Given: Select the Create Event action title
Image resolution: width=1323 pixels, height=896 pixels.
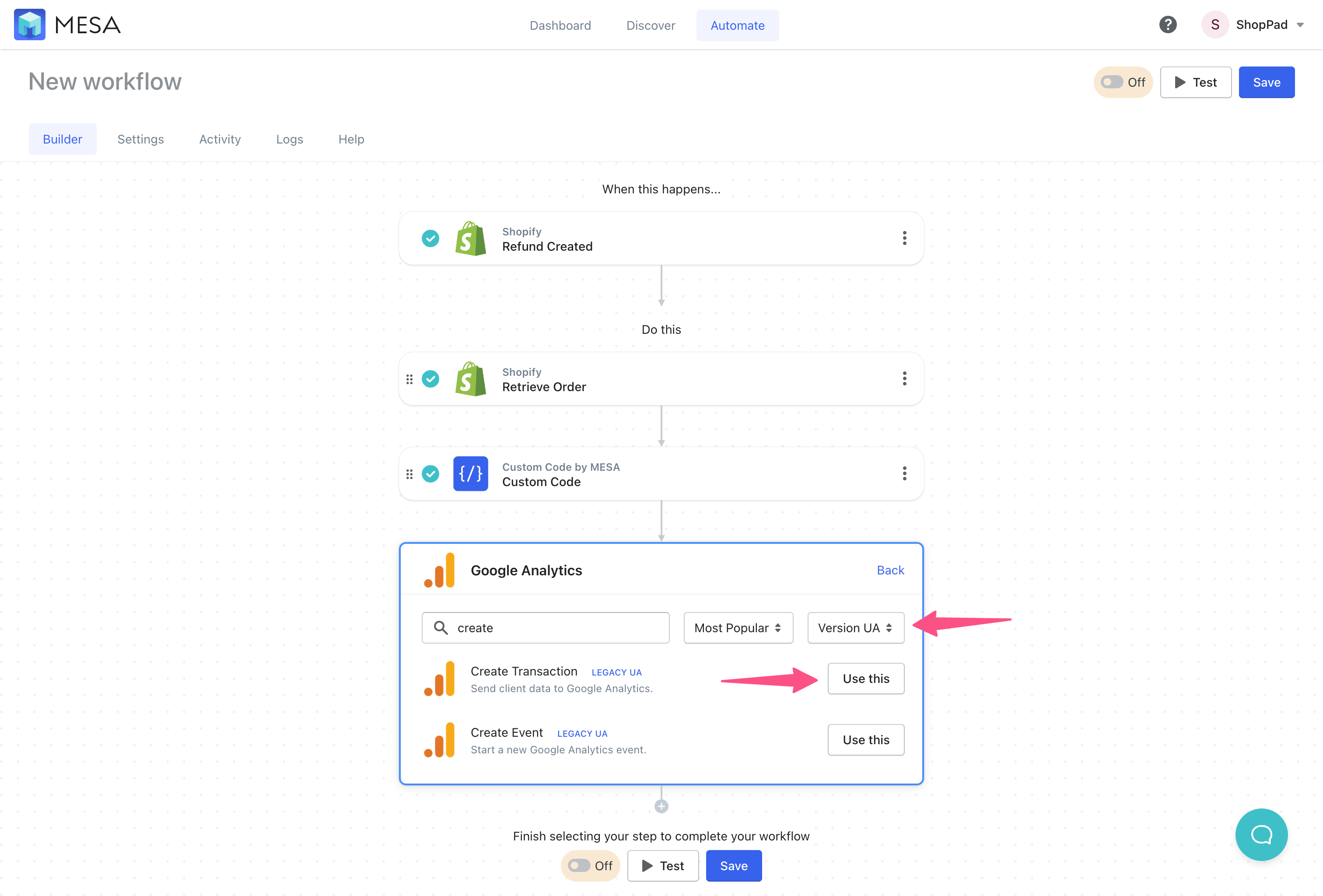Looking at the screenshot, I should pos(507,733).
